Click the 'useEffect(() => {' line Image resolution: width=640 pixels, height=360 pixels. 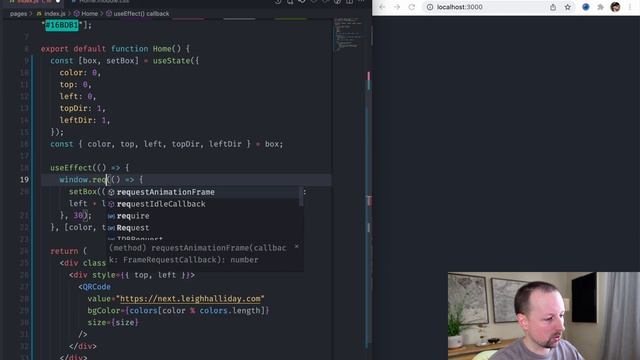tap(89, 168)
